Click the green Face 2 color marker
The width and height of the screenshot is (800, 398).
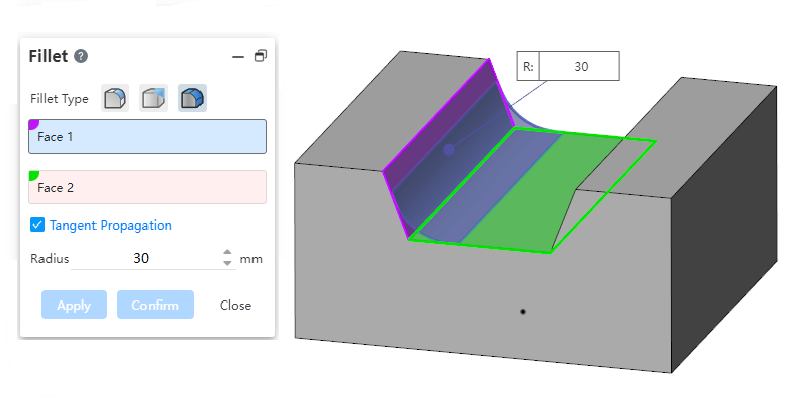(33, 175)
